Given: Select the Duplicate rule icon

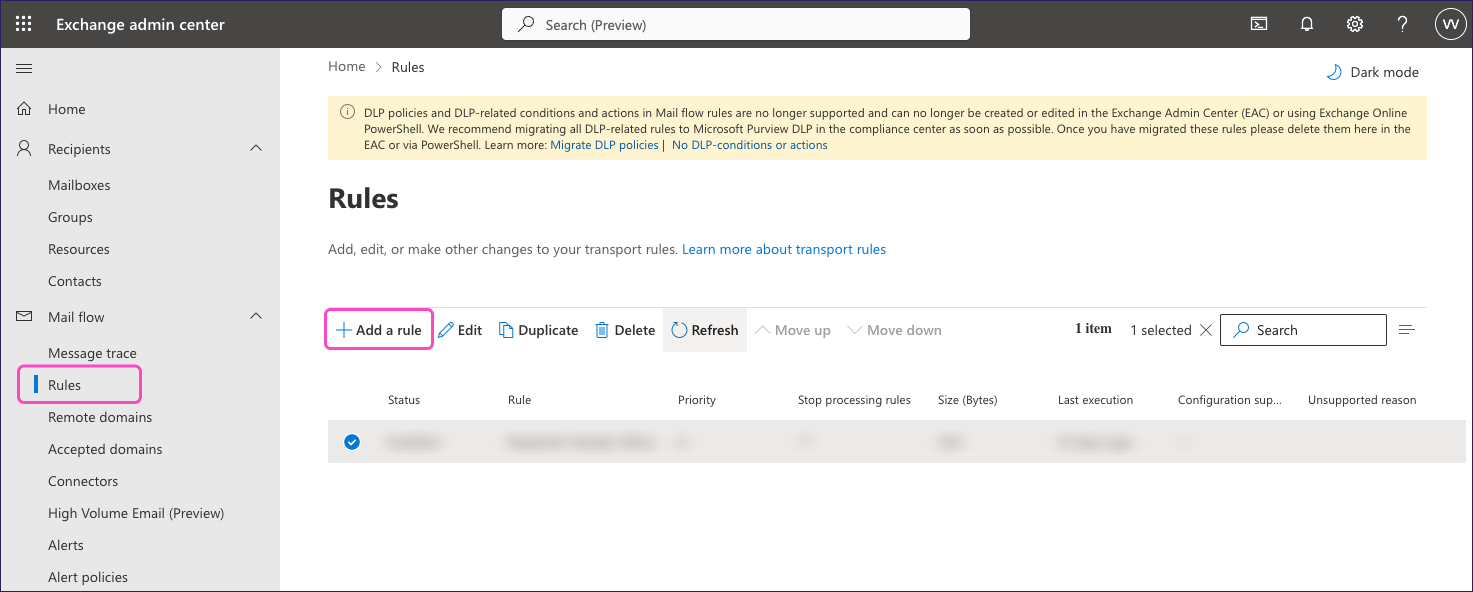Looking at the screenshot, I should pyautogui.click(x=506, y=329).
